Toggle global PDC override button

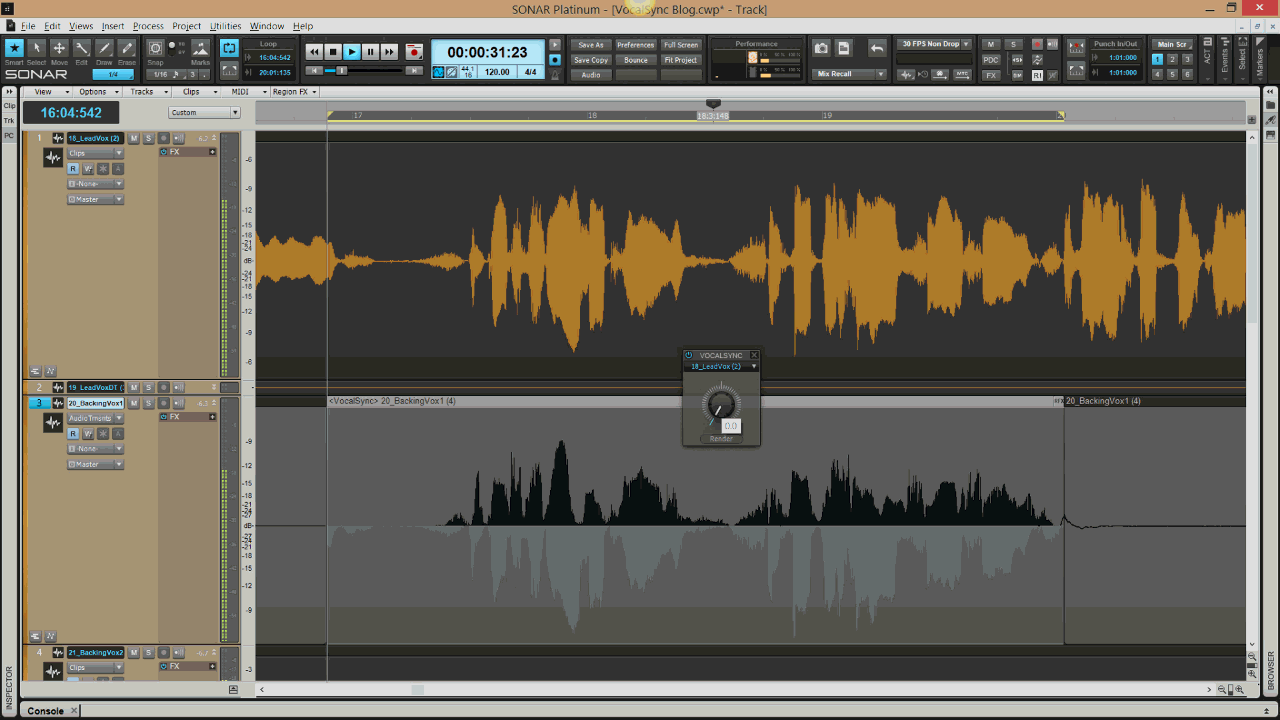click(x=991, y=60)
